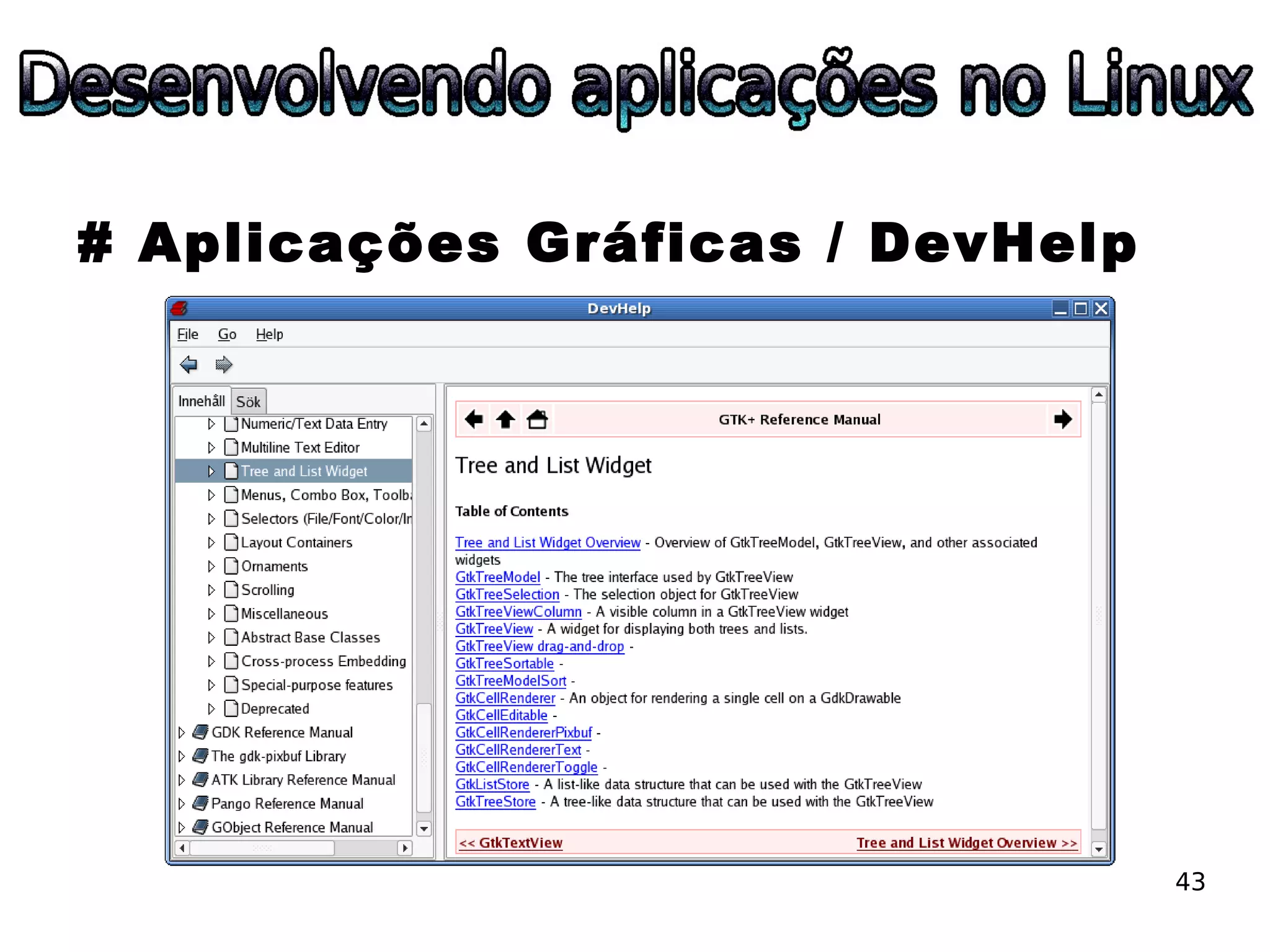Click the page icon beside Layout Containers
The height and width of the screenshot is (952, 1270).
(231, 542)
